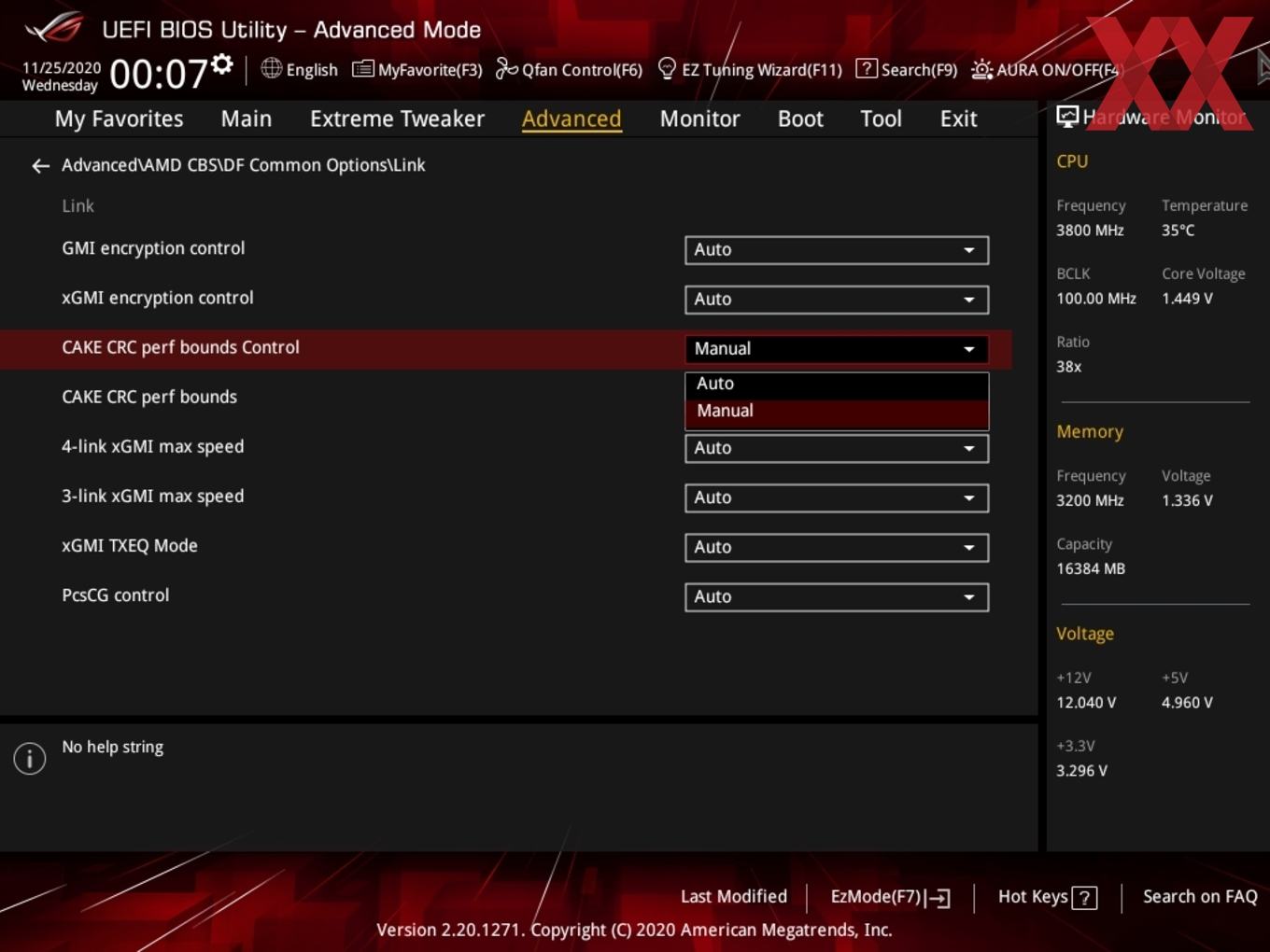
Task: Switch to the My Favorites tab
Action: [x=119, y=119]
